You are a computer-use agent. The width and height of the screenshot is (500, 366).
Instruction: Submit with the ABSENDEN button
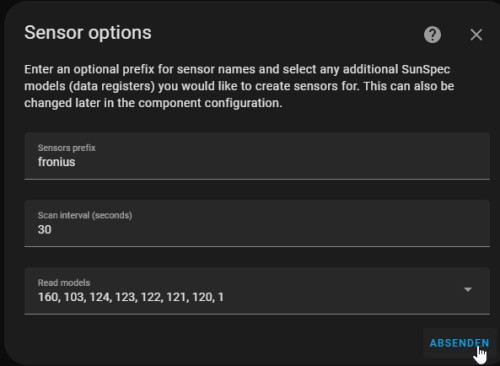pos(459,343)
